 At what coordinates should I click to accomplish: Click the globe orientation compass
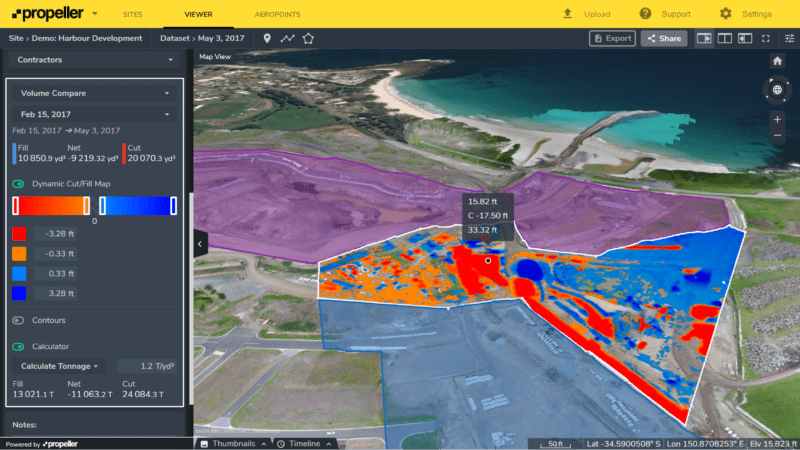click(777, 90)
